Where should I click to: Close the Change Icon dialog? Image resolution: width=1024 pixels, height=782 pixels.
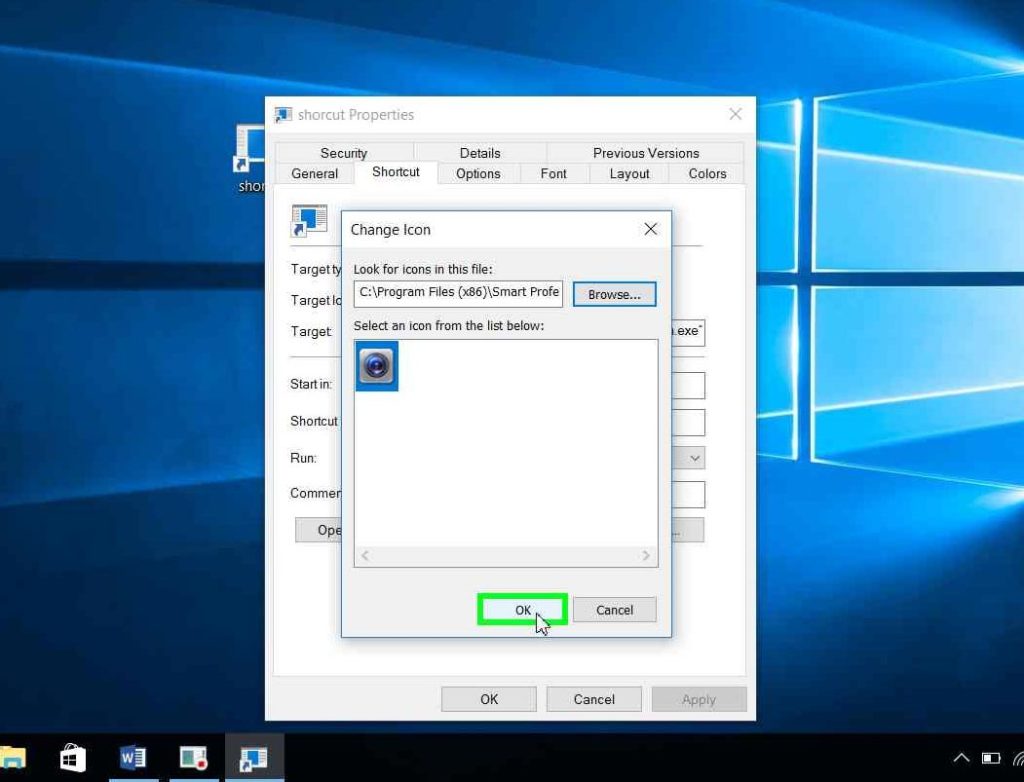[x=650, y=229]
